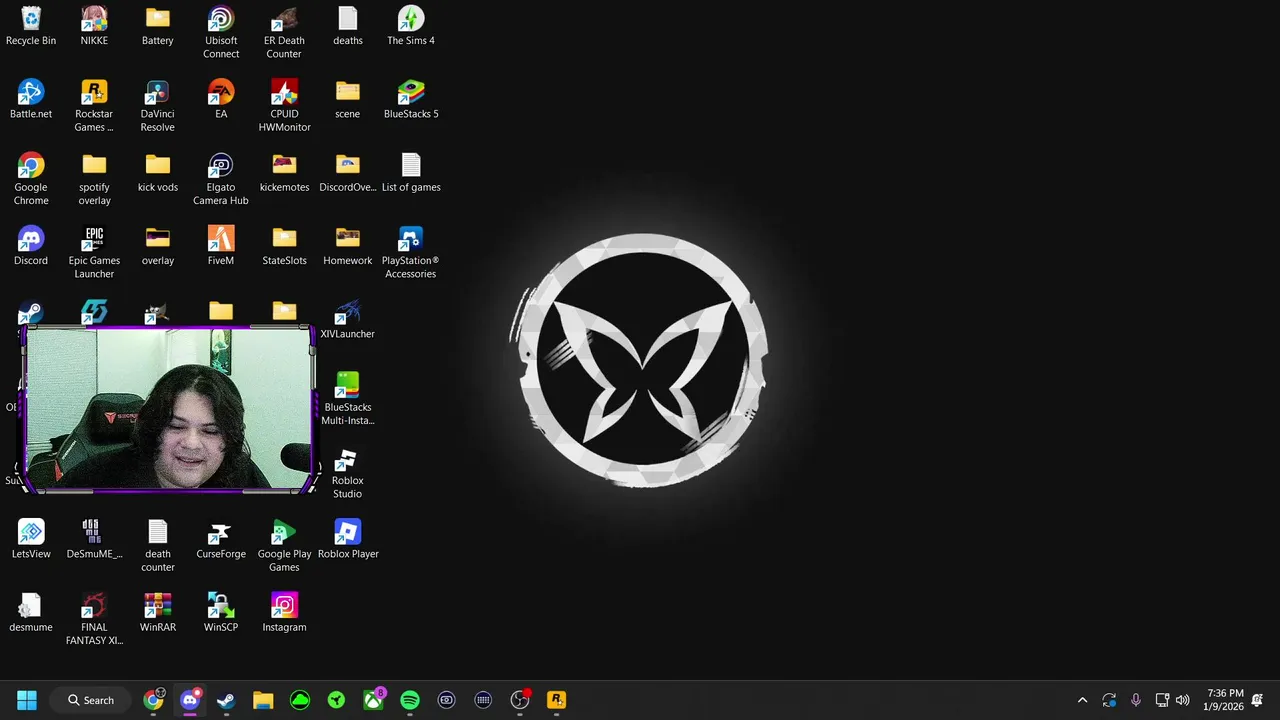
Task: Open the Battery folder on desktop
Action: pyautogui.click(x=158, y=26)
